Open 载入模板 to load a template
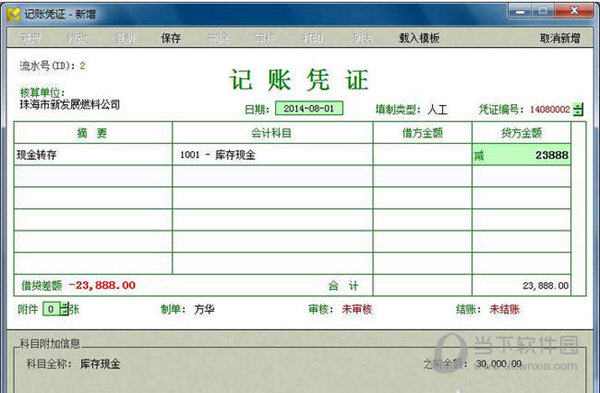Screen dimensions: 600x393 point(419,38)
